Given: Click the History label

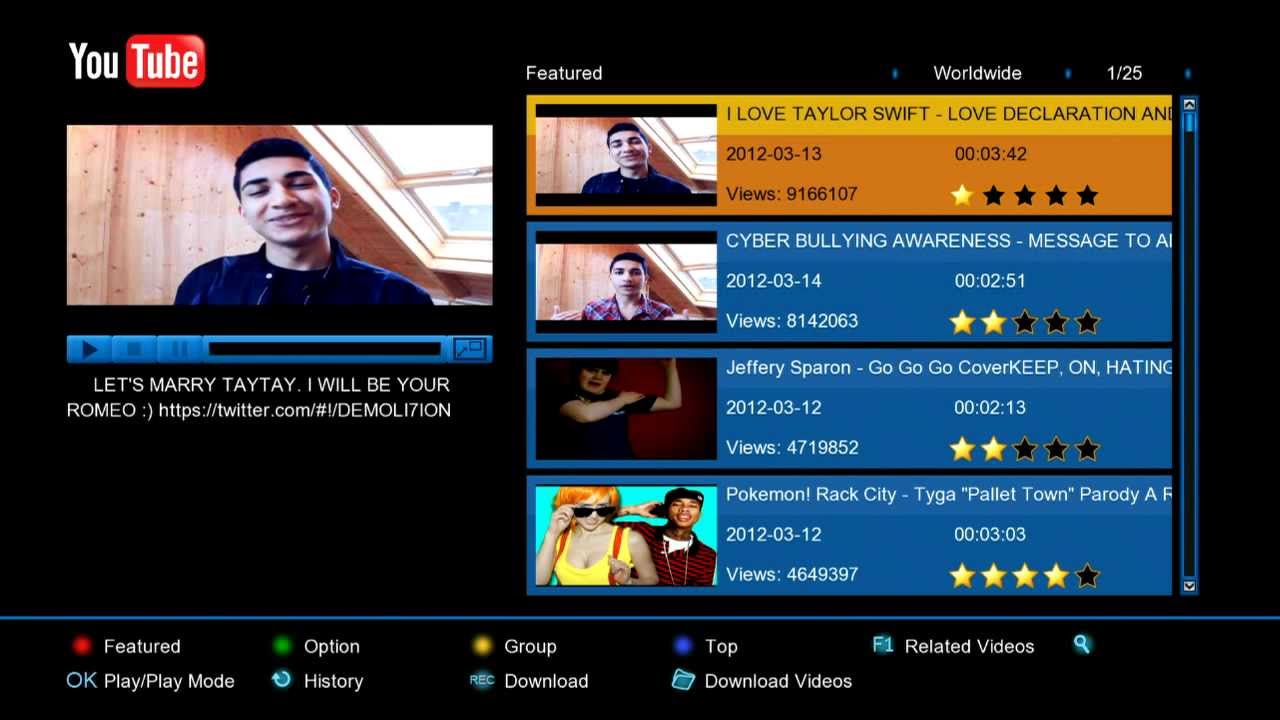Looking at the screenshot, I should (333, 681).
